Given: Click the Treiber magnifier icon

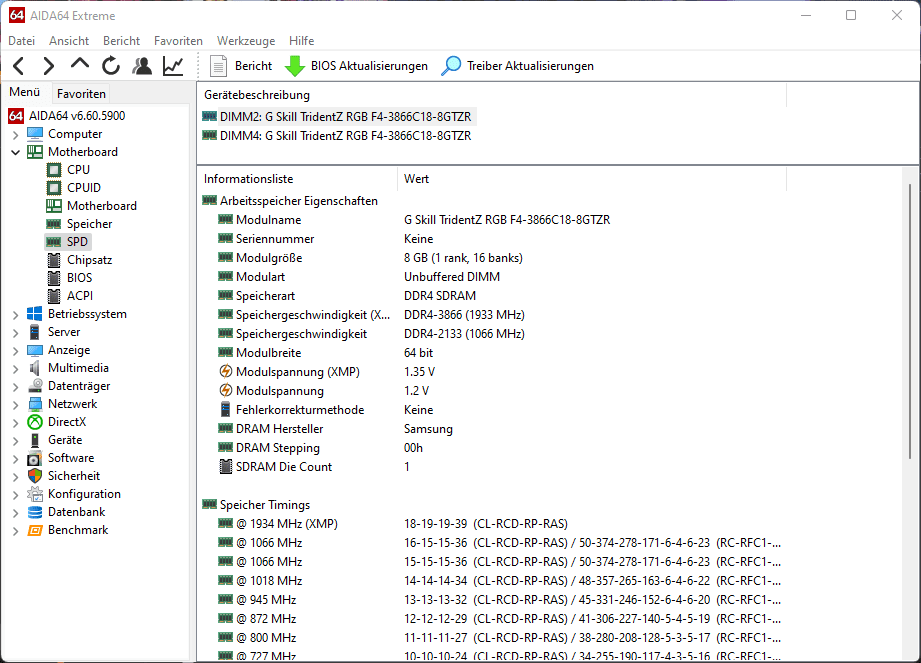Looking at the screenshot, I should point(451,66).
